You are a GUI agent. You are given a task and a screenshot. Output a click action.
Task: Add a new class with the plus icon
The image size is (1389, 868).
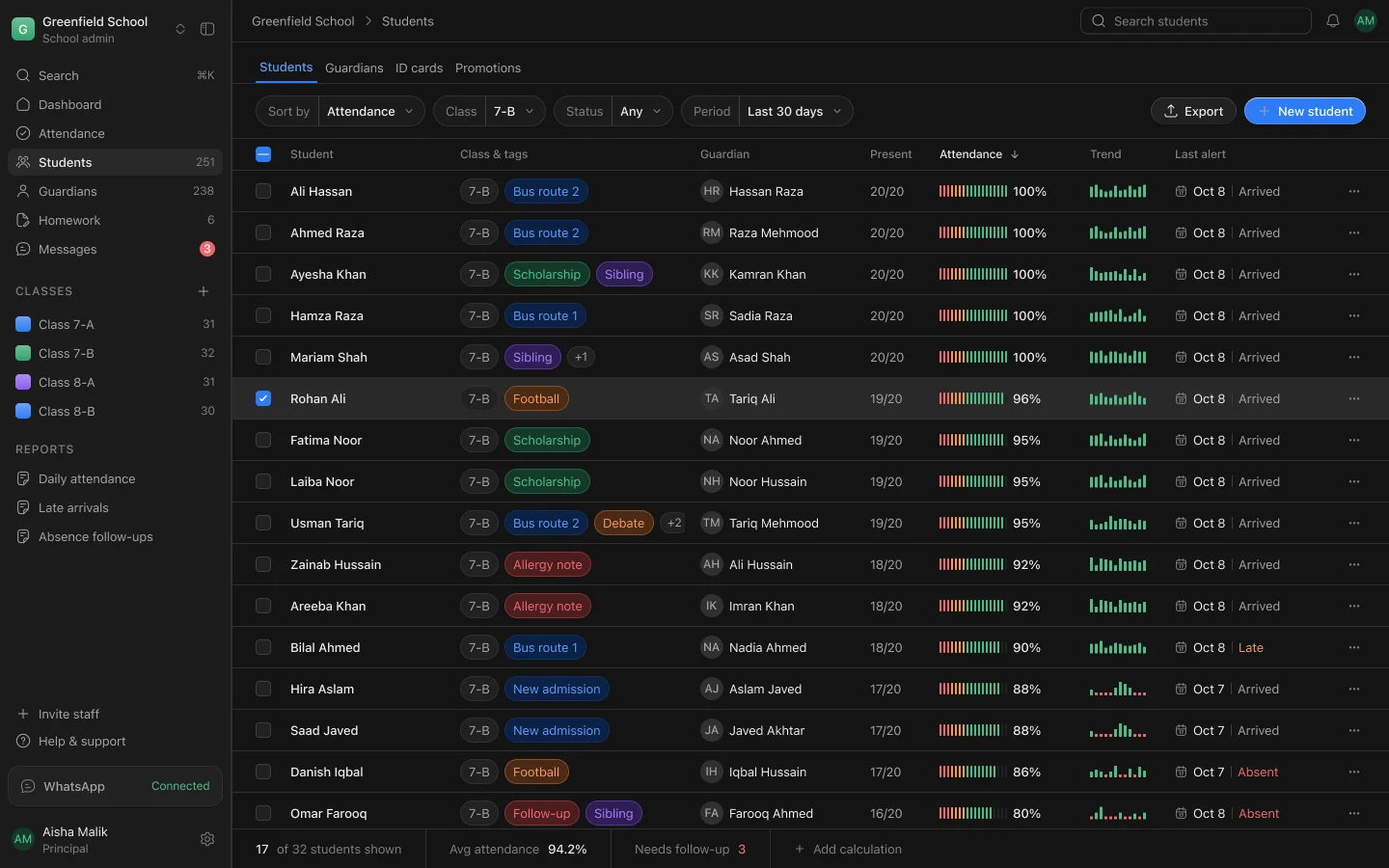tap(204, 291)
